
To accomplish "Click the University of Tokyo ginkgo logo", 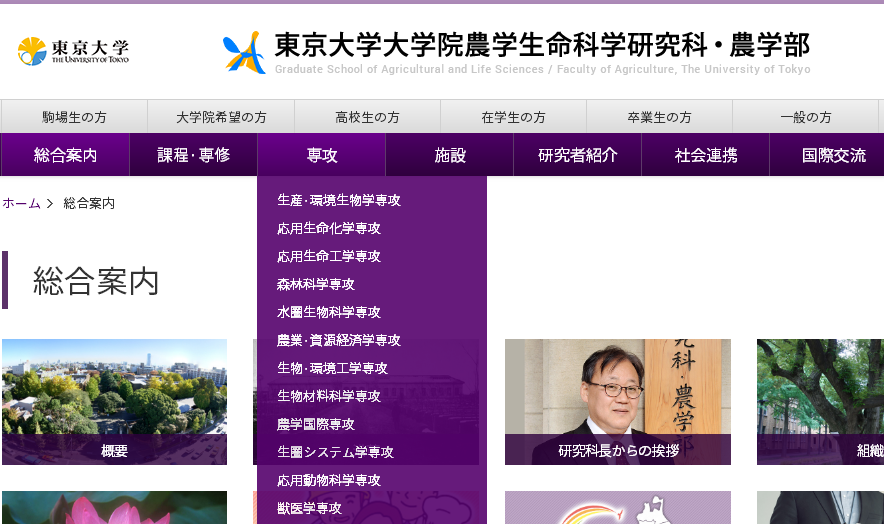I will [x=73, y=51].
